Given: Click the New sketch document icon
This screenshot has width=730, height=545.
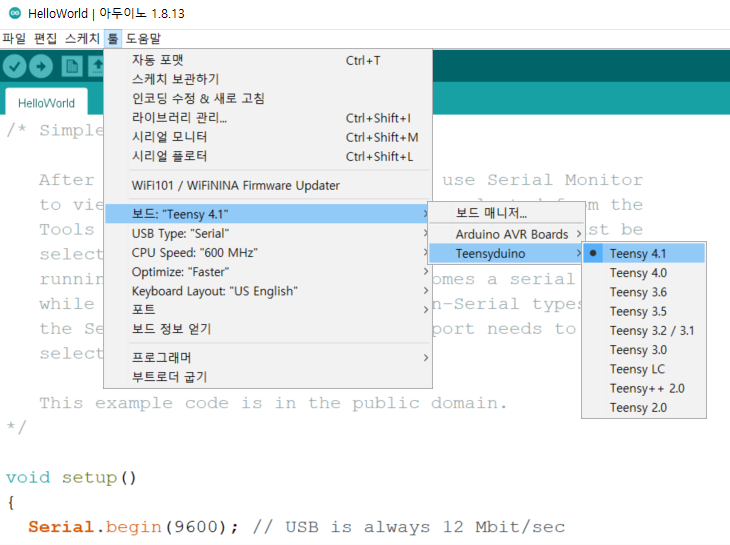Looking at the screenshot, I should pos(72,67).
